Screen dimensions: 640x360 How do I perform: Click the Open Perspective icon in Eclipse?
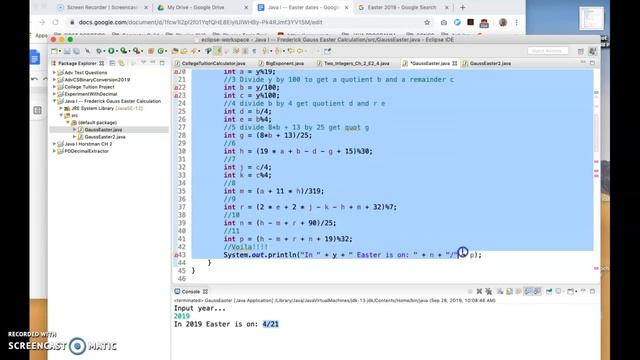[x=580, y=51]
